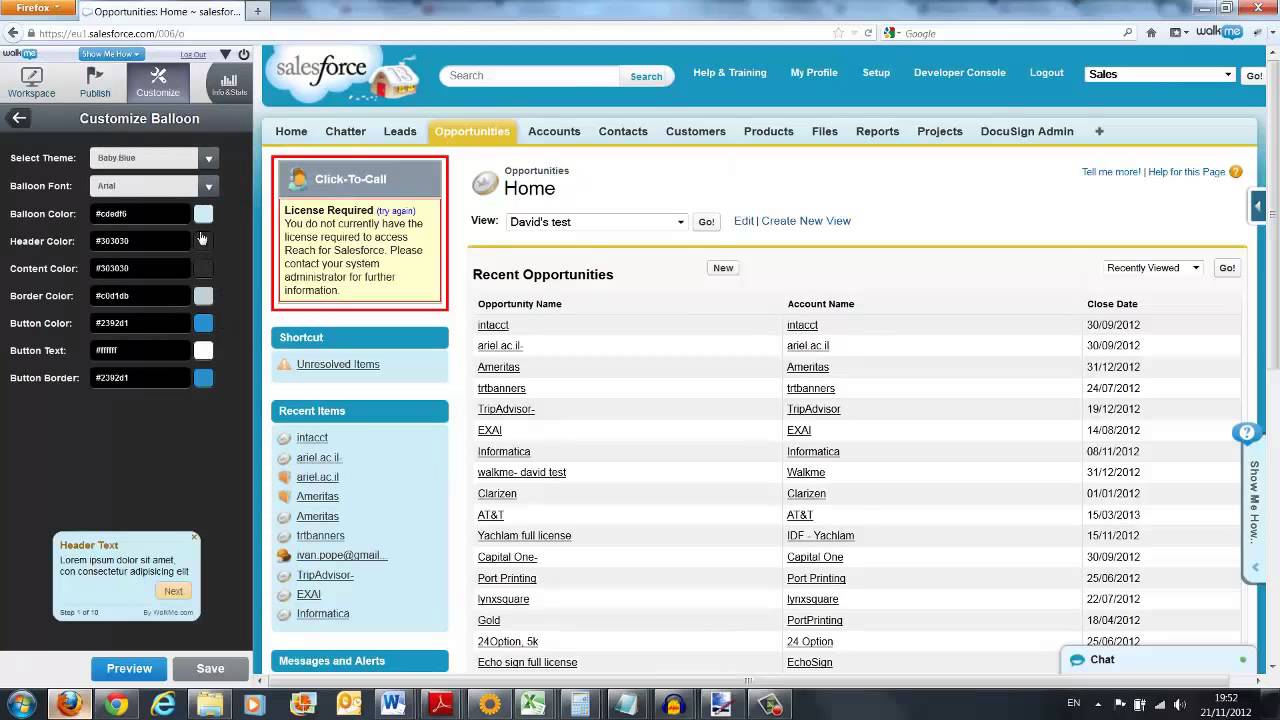Click the Save button
The height and width of the screenshot is (720, 1280).
pyautogui.click(x=210, y=669)
